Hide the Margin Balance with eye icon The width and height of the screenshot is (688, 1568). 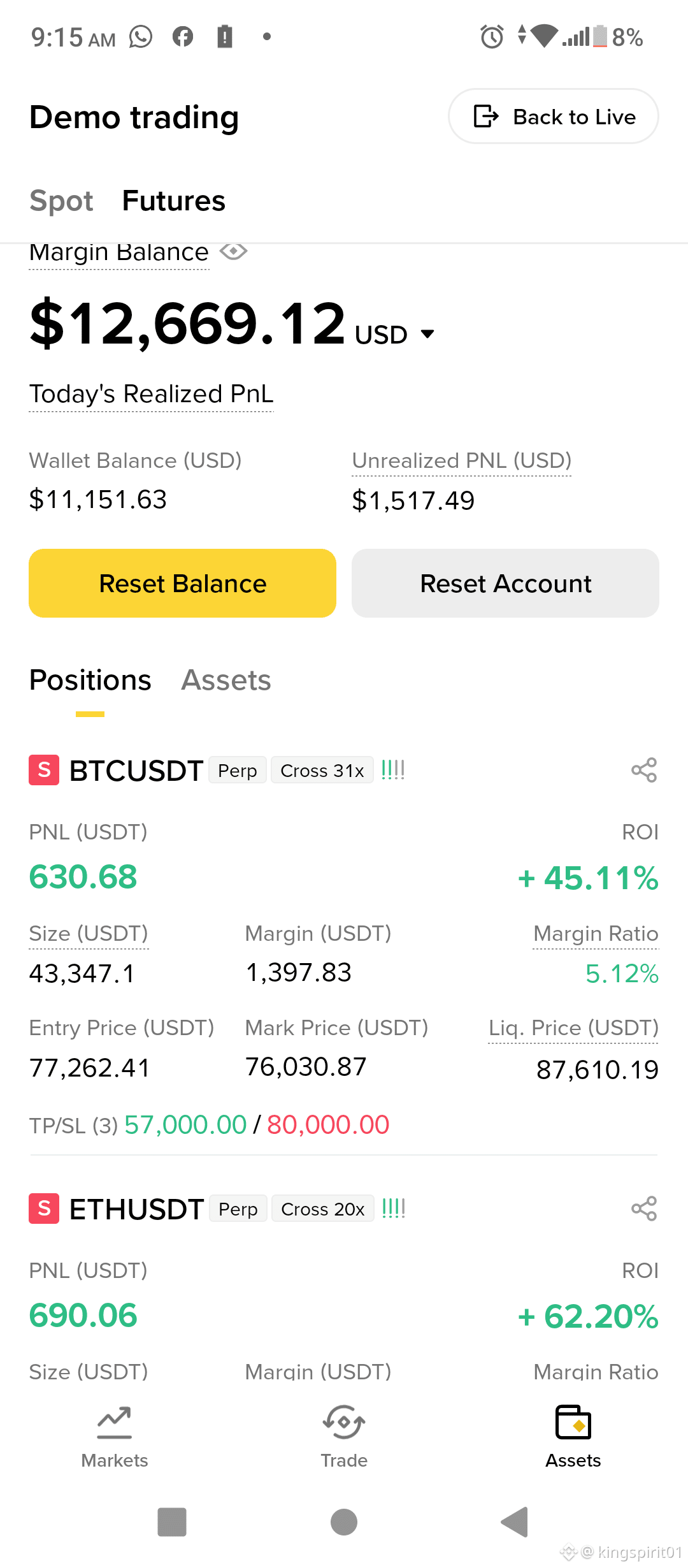[x=234, y=251]
